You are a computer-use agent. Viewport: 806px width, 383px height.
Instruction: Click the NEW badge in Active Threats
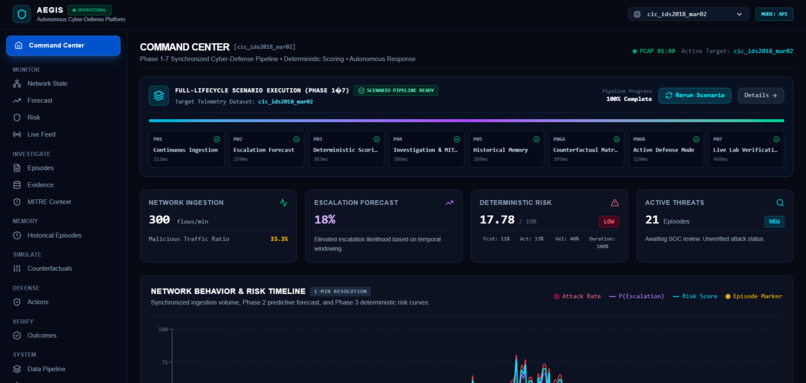click(x=774, y=222)
